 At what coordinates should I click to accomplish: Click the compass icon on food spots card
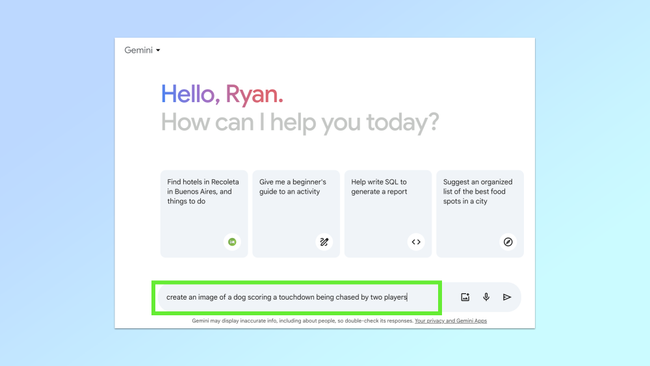tap(508, 242)
